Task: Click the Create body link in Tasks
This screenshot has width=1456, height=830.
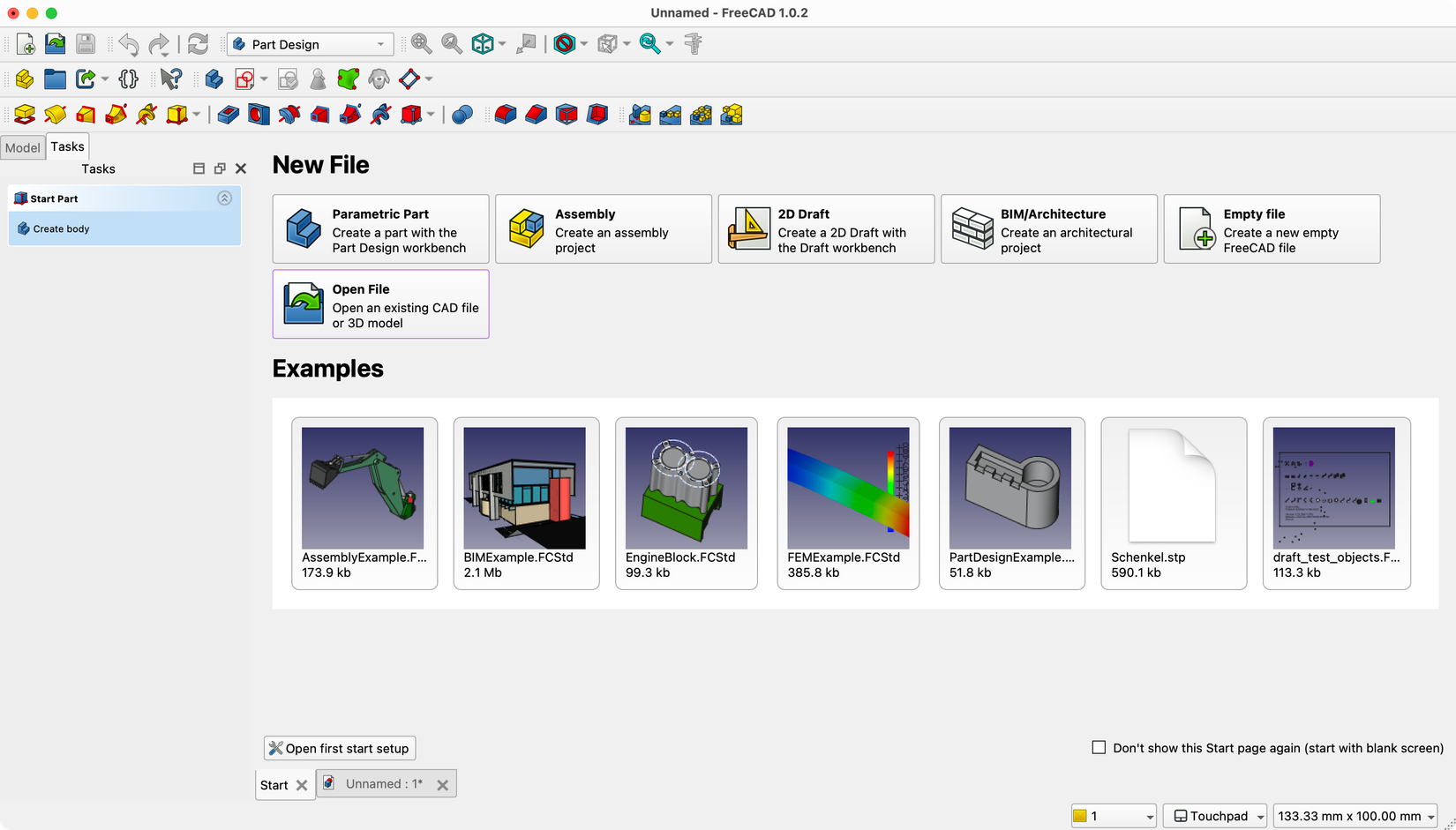Action: click(62, 228)
